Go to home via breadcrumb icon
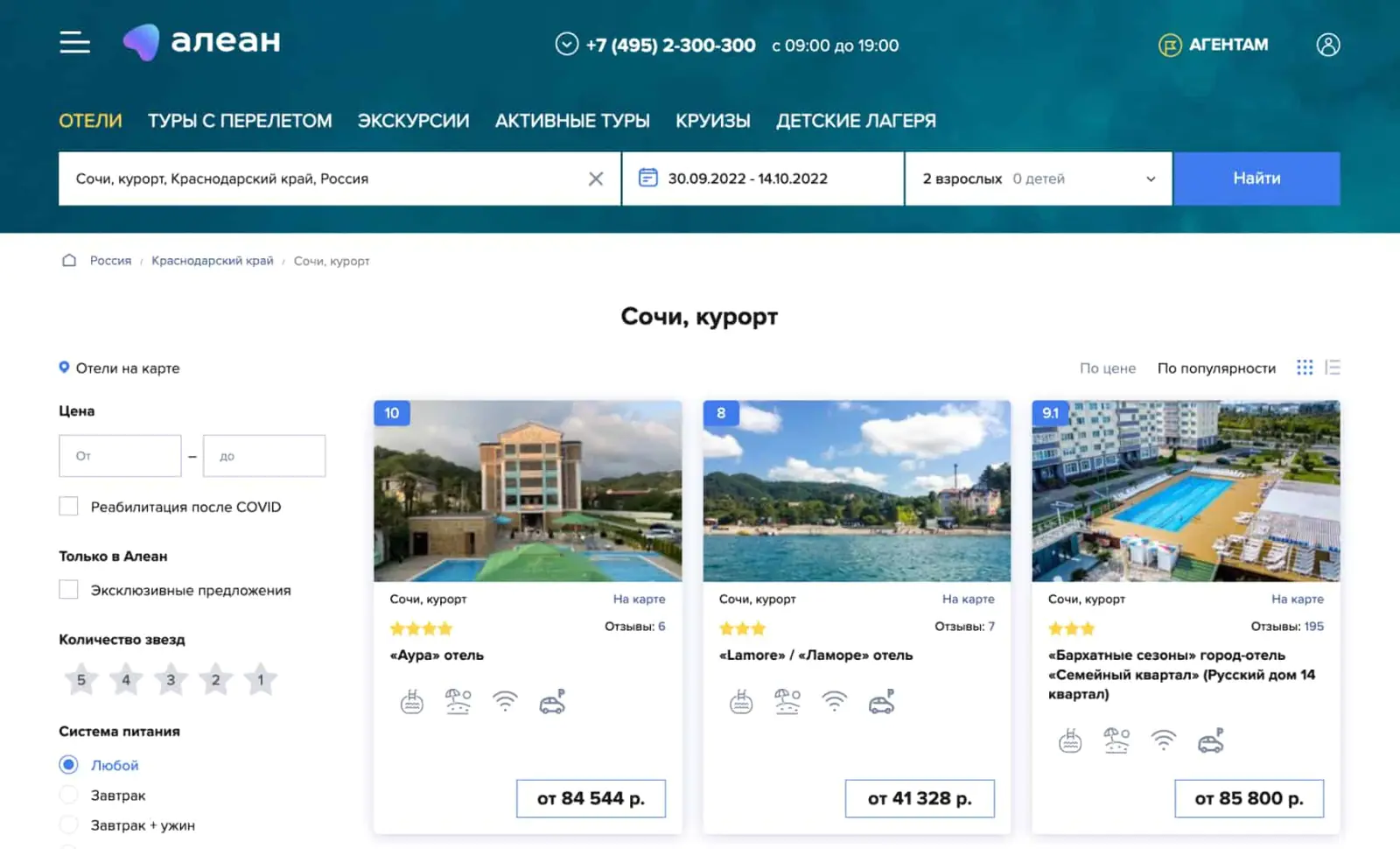Image resolution: width=1400 pixels, height=849 pixels. [x=69, y=260]
